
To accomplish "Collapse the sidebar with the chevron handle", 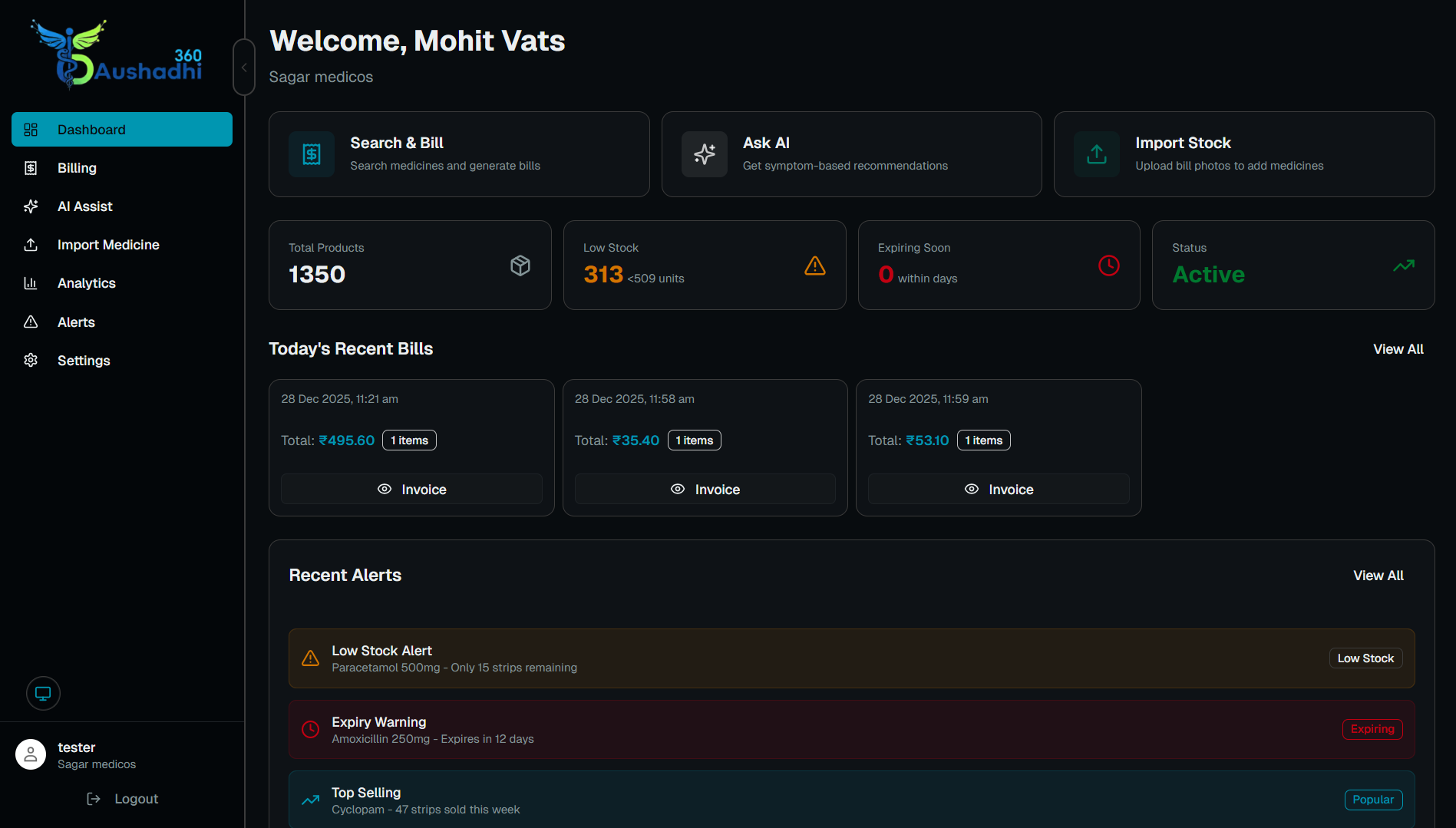I will tap(244, 68).
